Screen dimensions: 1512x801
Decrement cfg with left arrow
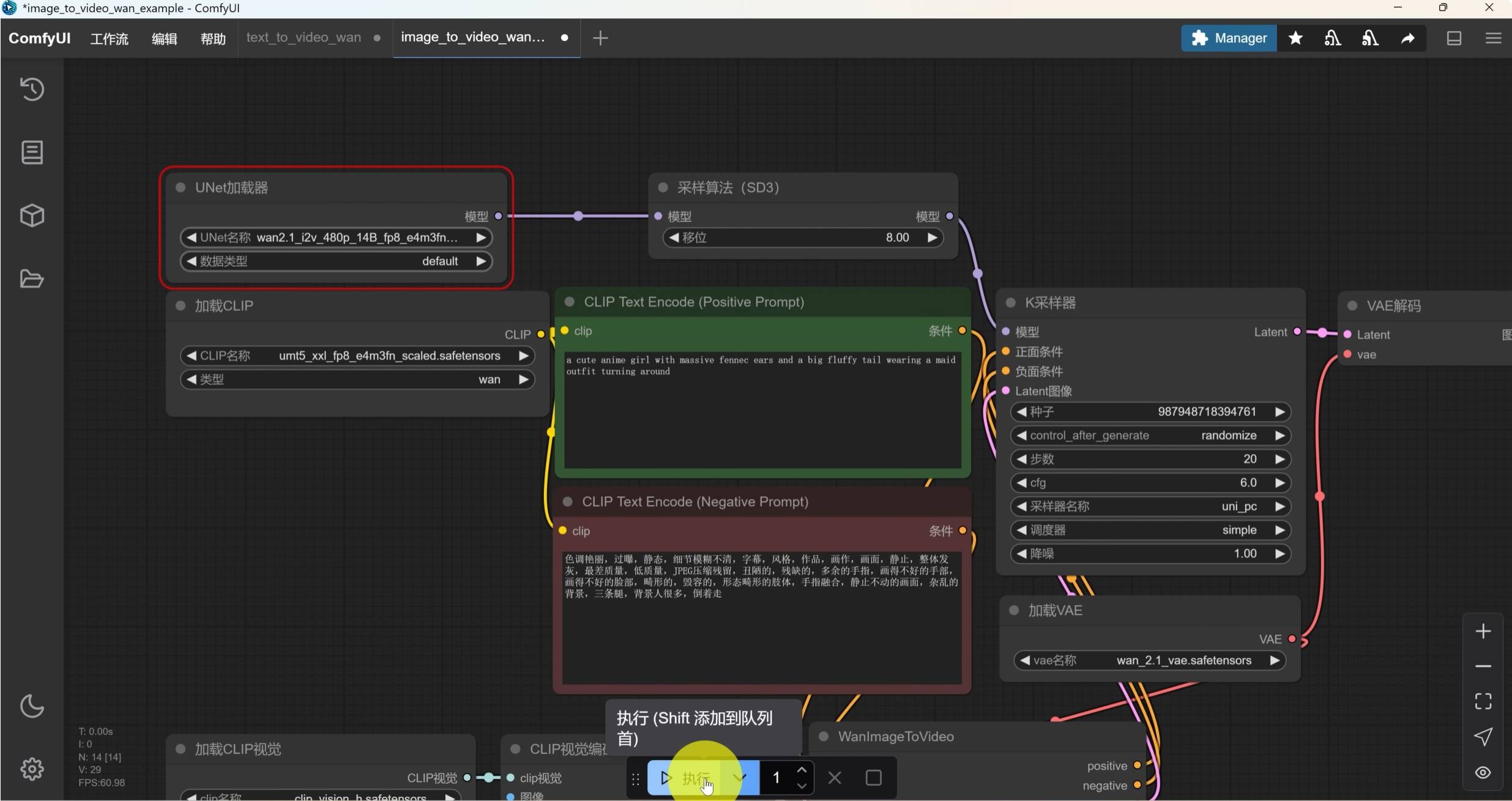coord(1021,483)
